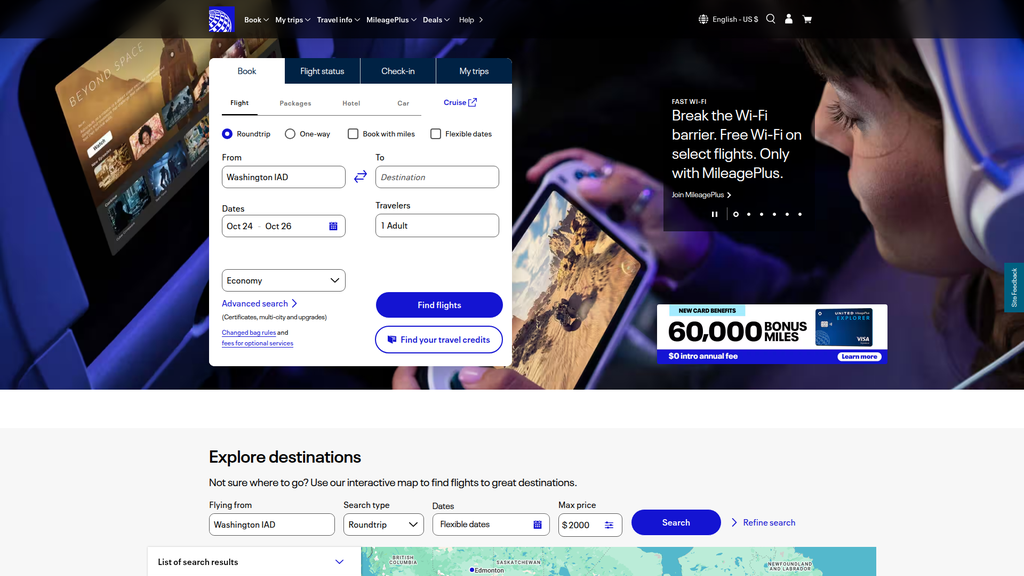Switch to Flight status tab

tap(322, 71)
